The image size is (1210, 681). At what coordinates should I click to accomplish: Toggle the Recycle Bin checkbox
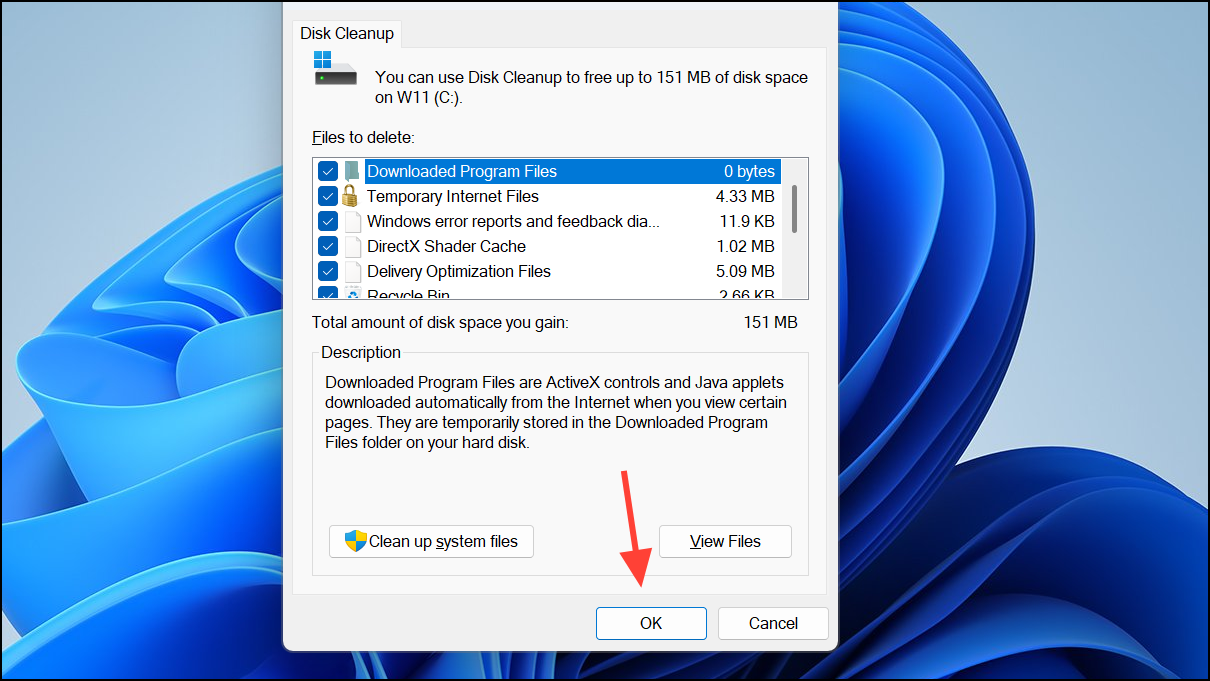[328, 293]
